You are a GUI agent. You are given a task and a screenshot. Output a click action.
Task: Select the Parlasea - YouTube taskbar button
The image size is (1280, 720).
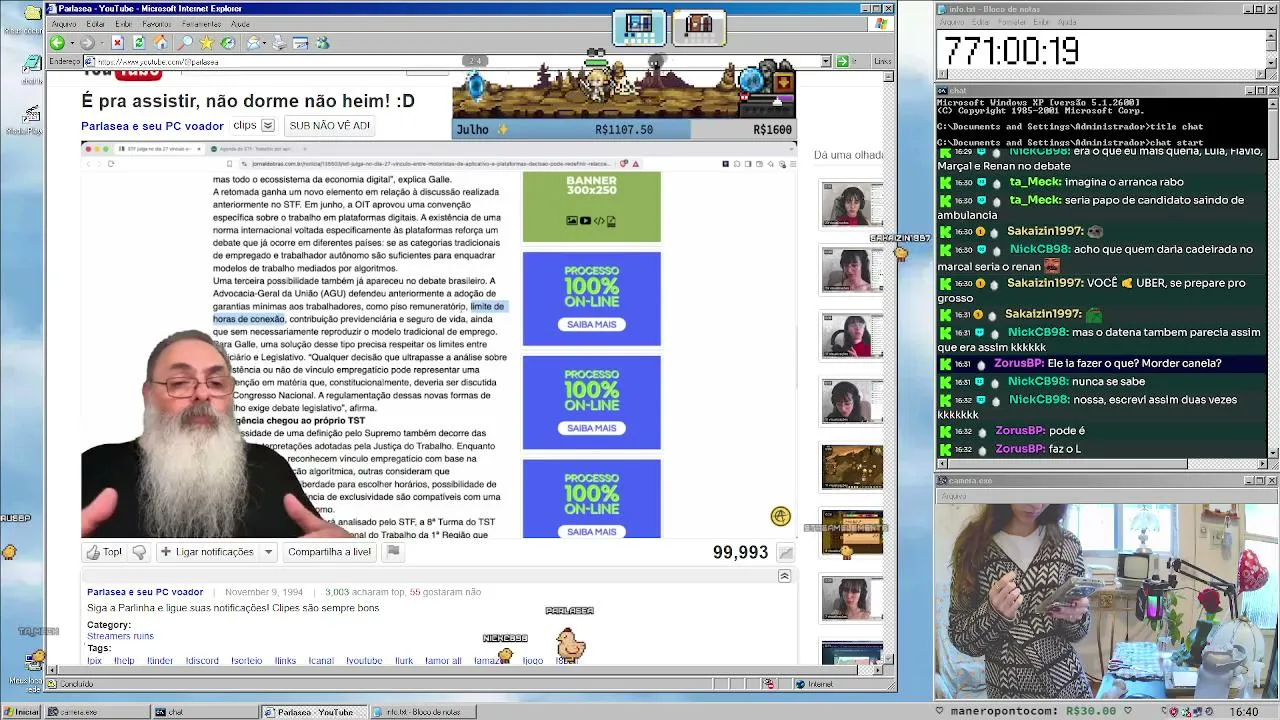point(314,712)
